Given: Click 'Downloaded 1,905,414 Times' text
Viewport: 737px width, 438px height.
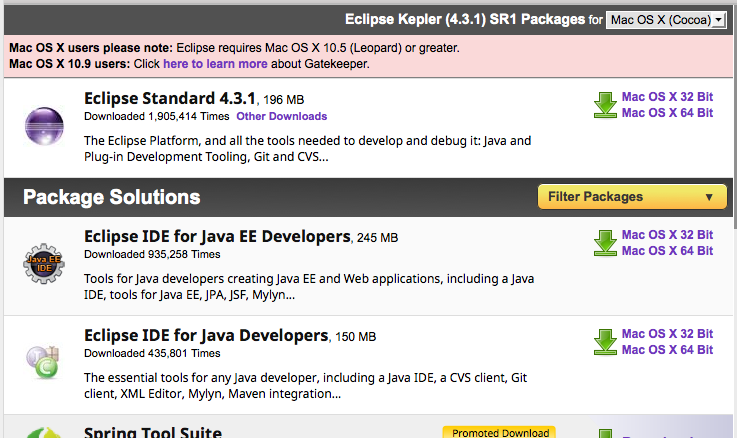Looking at the screenshot, I should tap(157, 116).
